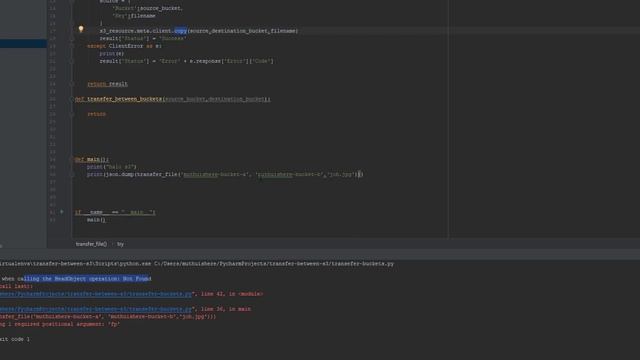Click the green run arrow beside __main__ line
This screenshot has height=360, width=640.
coord(62,212)
